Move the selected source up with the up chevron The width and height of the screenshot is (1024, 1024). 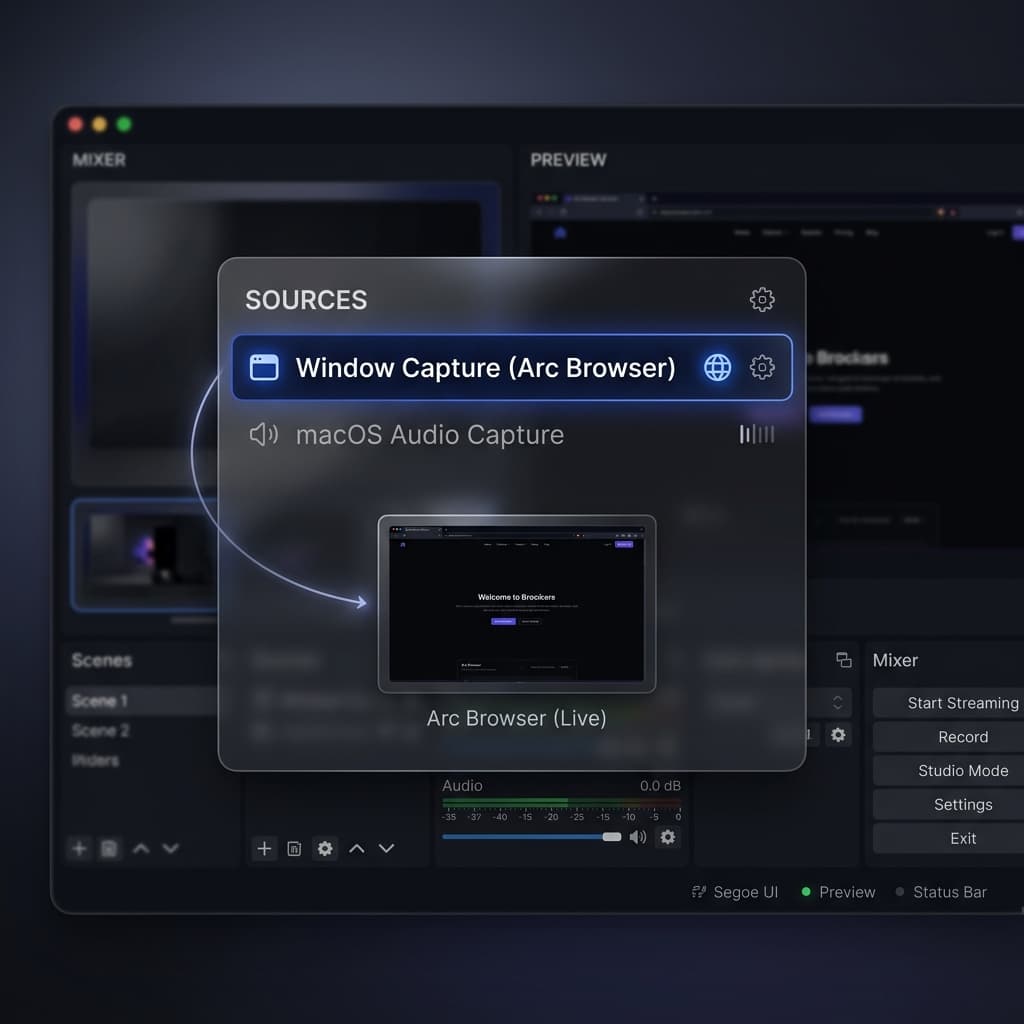(356, 848)
